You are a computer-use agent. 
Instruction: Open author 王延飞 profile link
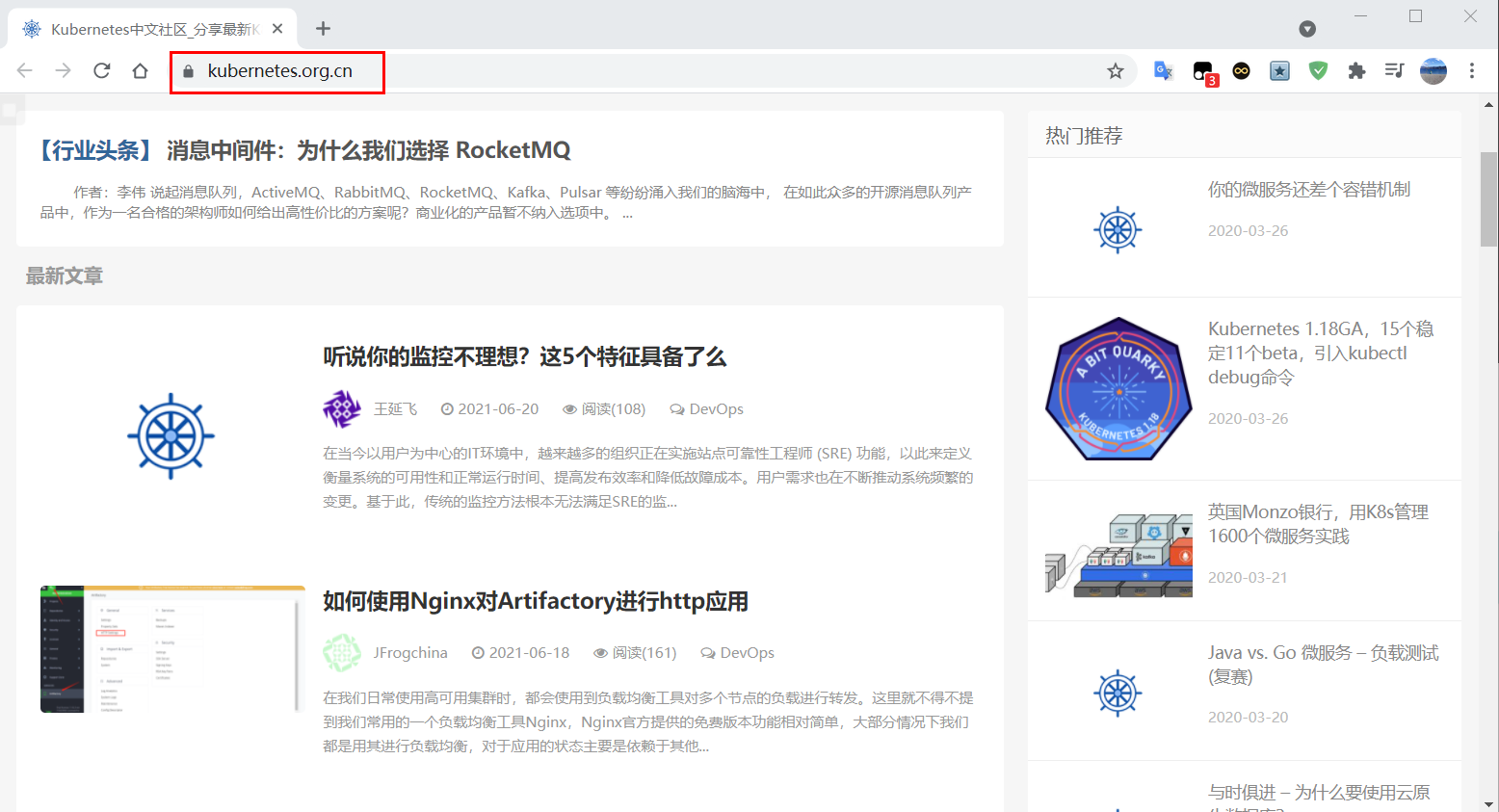(395, 409)
